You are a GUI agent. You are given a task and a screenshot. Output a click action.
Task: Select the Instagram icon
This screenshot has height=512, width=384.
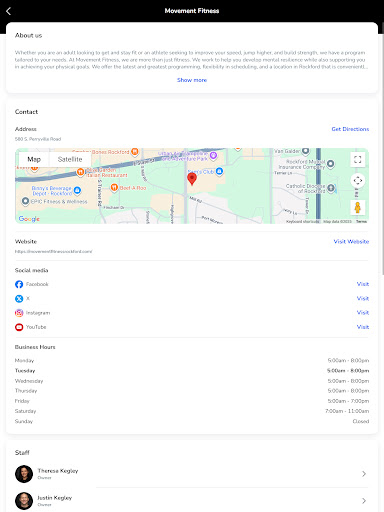19,313
